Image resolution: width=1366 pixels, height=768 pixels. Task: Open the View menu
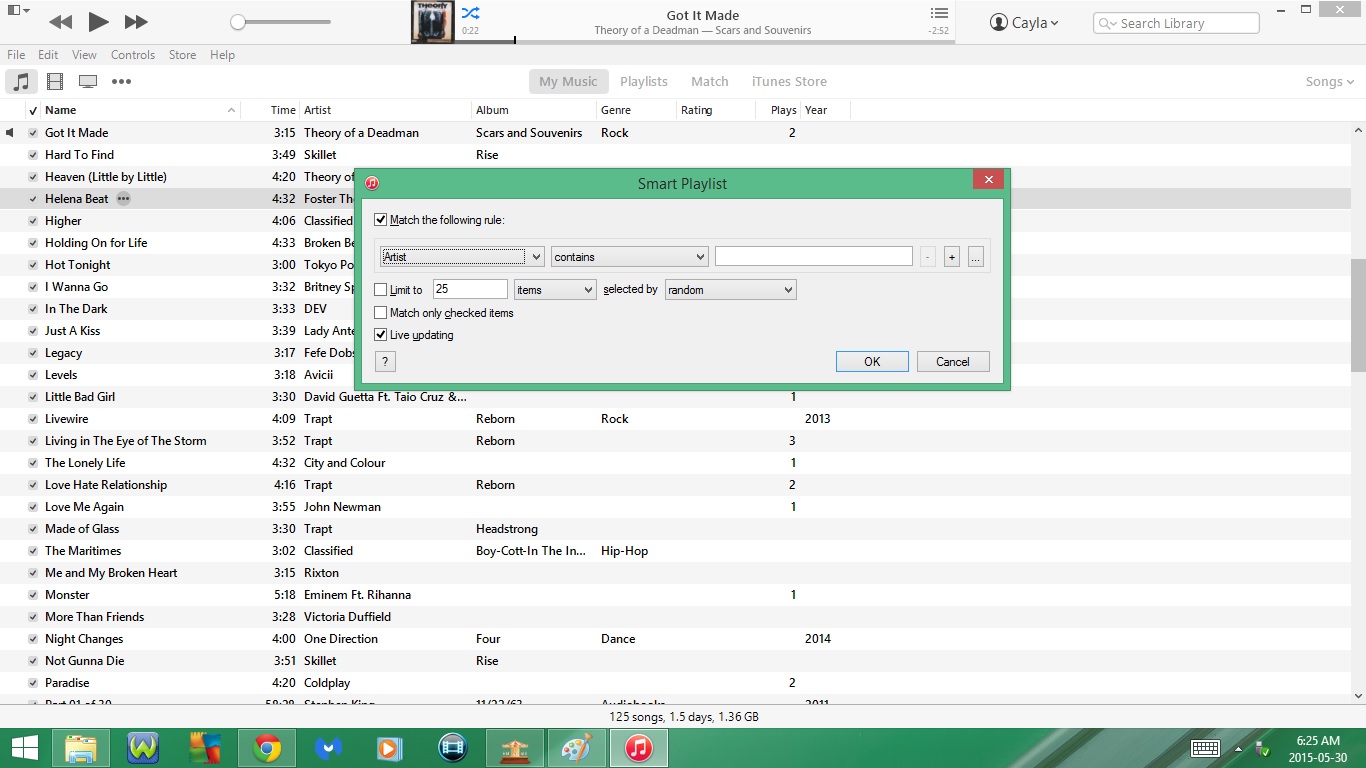[85, 55]
